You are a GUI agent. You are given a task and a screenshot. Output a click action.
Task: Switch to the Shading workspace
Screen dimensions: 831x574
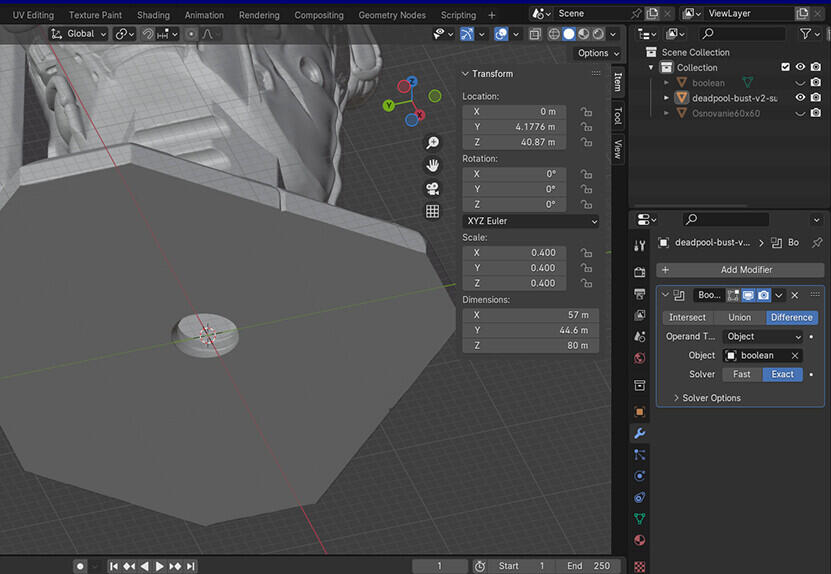pyautogui.click(x=153, y=15)
